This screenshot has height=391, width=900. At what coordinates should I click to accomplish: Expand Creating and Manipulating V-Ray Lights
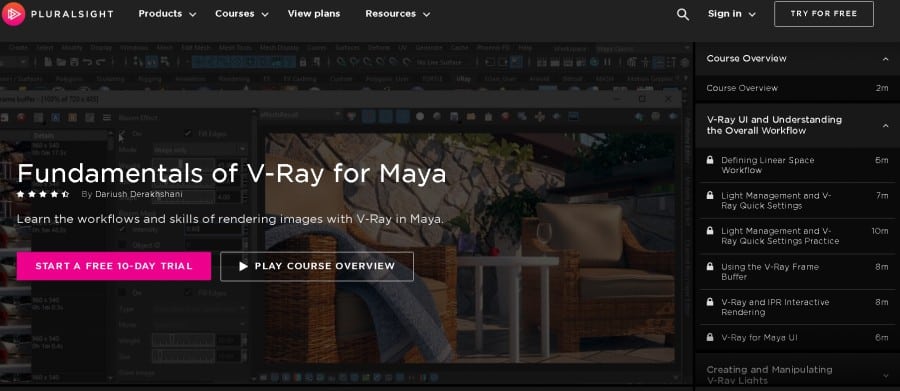coord(797,374)
